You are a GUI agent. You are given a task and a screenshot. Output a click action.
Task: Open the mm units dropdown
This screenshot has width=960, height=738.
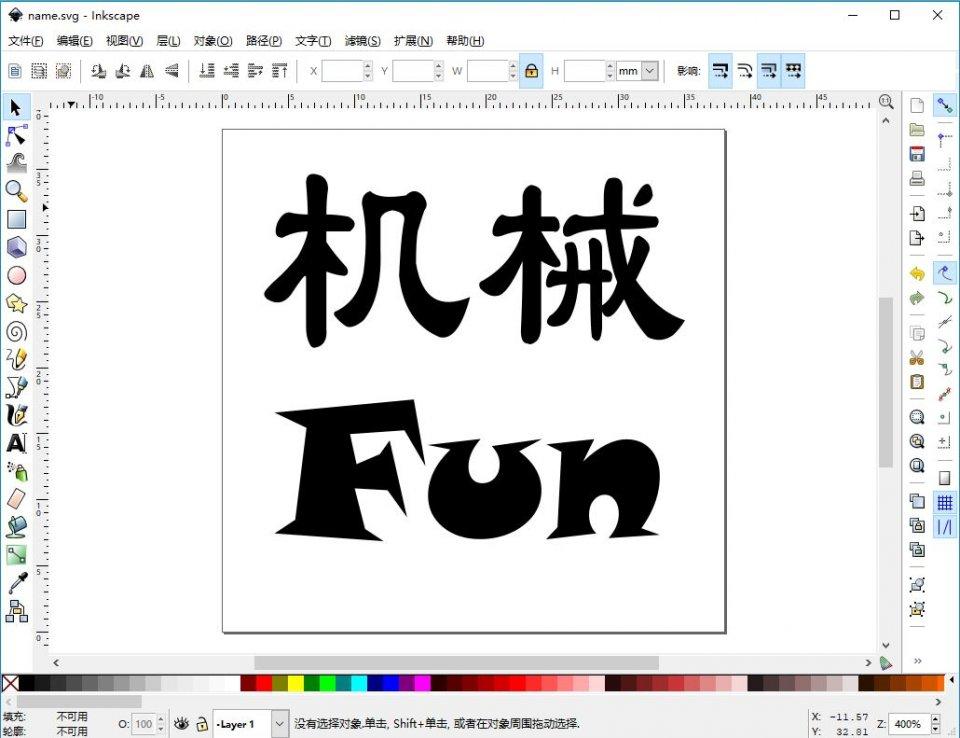coord(650,71)
